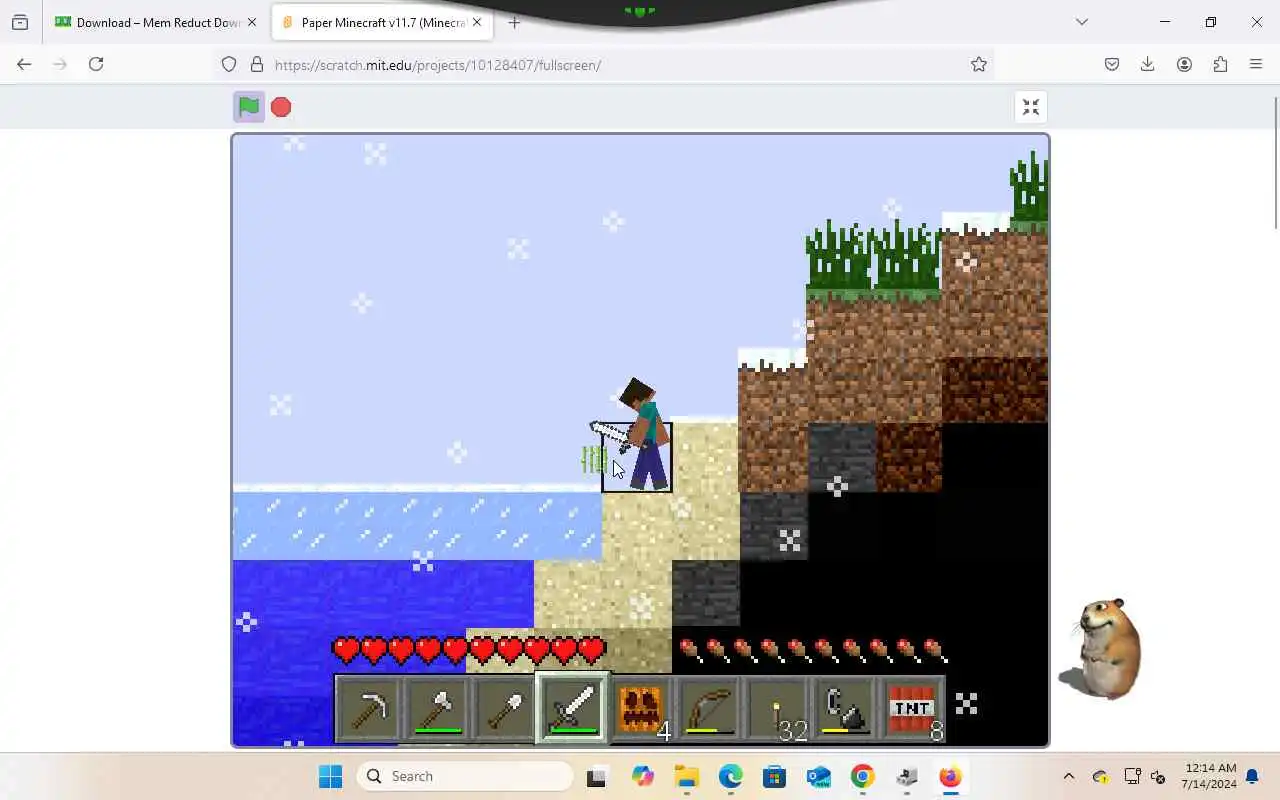Go forward one page in the browser
The image size is (1280, 800).
(x=60, y=64)
